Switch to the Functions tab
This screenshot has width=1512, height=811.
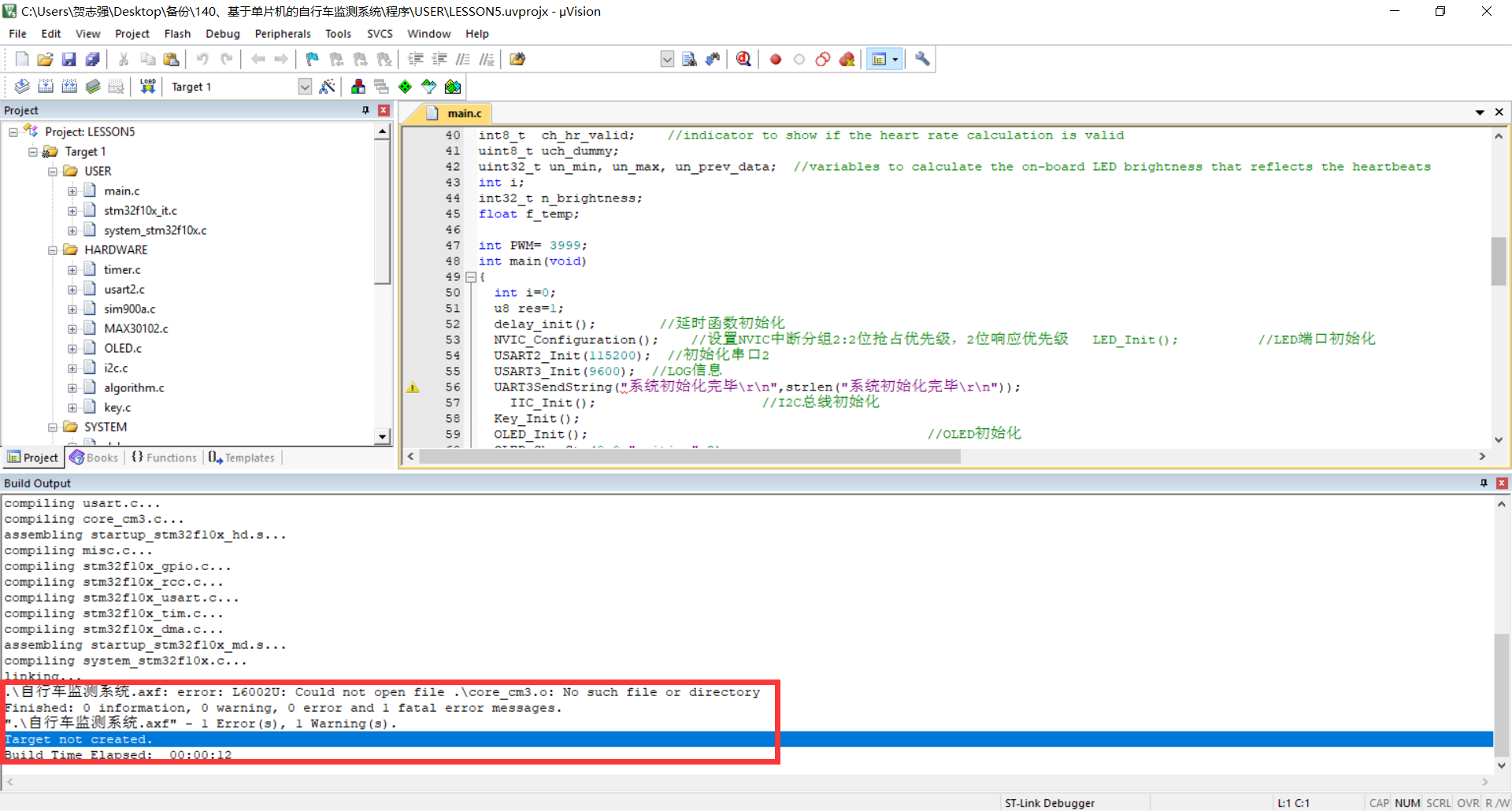[164, 457]
